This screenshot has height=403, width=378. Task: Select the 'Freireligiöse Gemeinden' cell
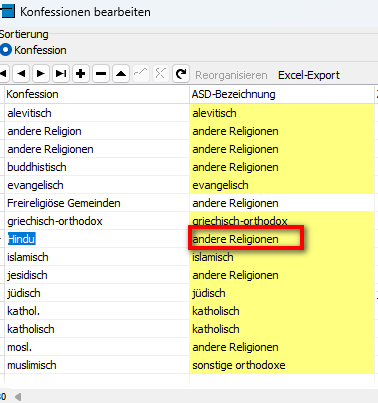97,203
